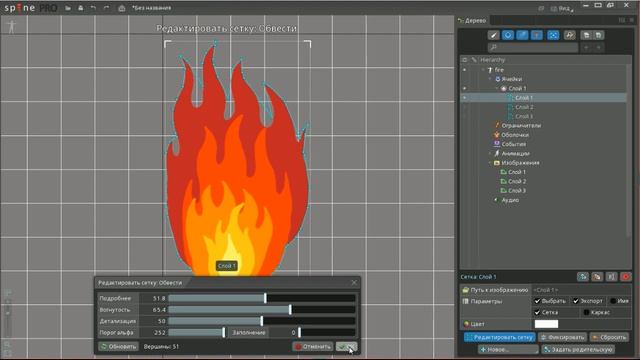Click the Порог альфа slider bar
The width and height of the screenshot is (640, 360).
coord(197,333)
